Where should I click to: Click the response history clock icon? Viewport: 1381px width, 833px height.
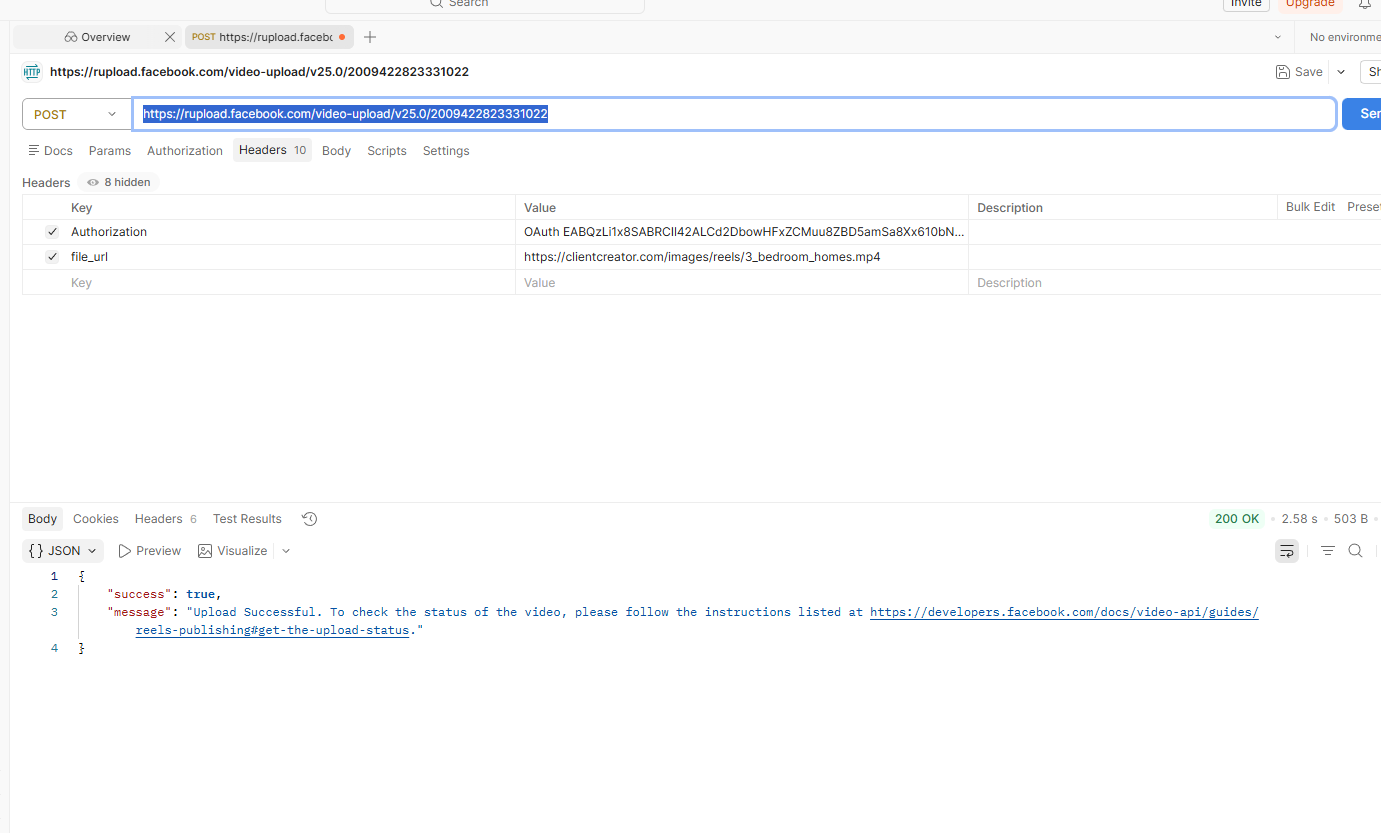(x=310, y=519)
